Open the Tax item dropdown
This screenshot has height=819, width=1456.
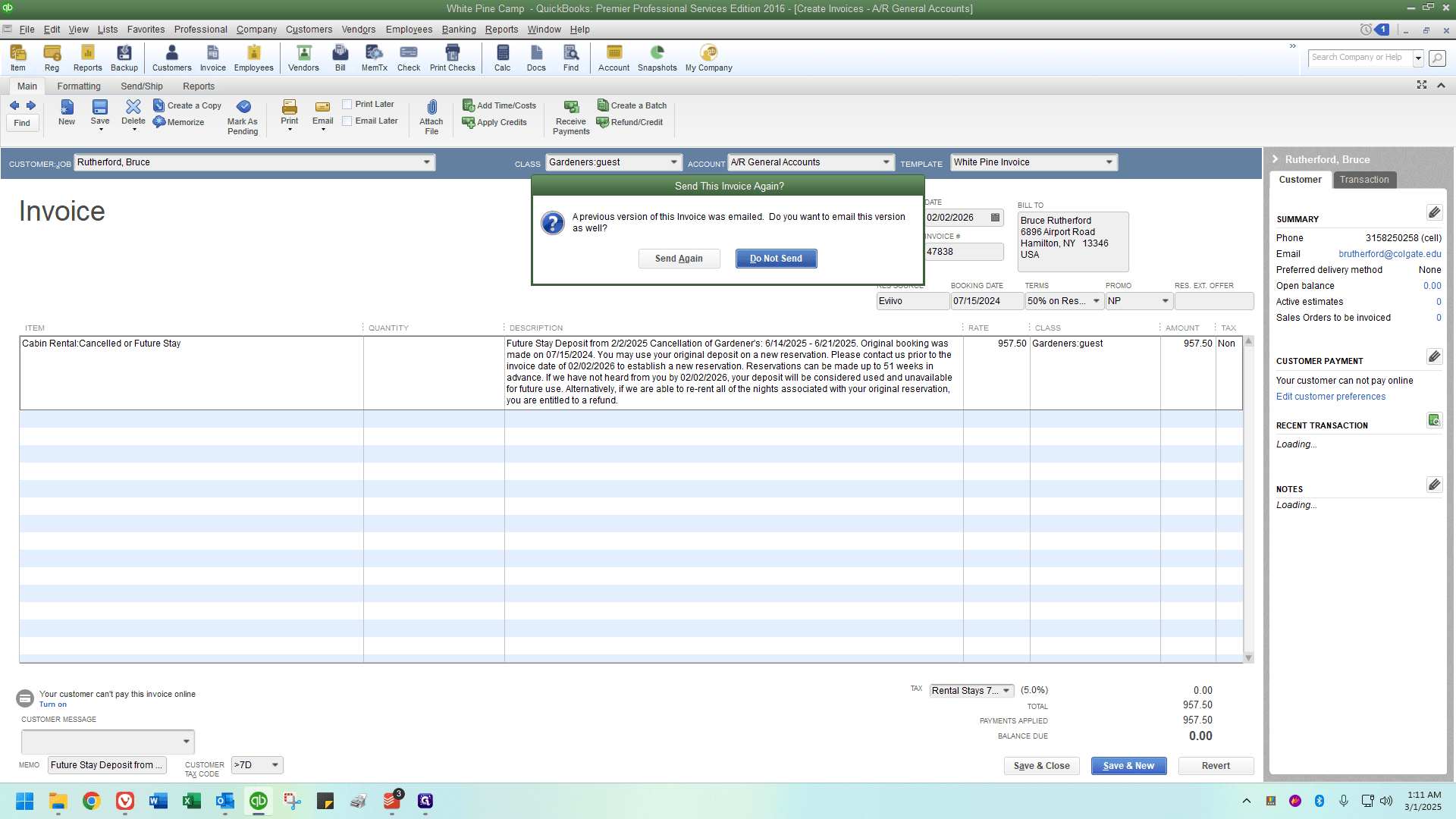tap(1006, 691)
